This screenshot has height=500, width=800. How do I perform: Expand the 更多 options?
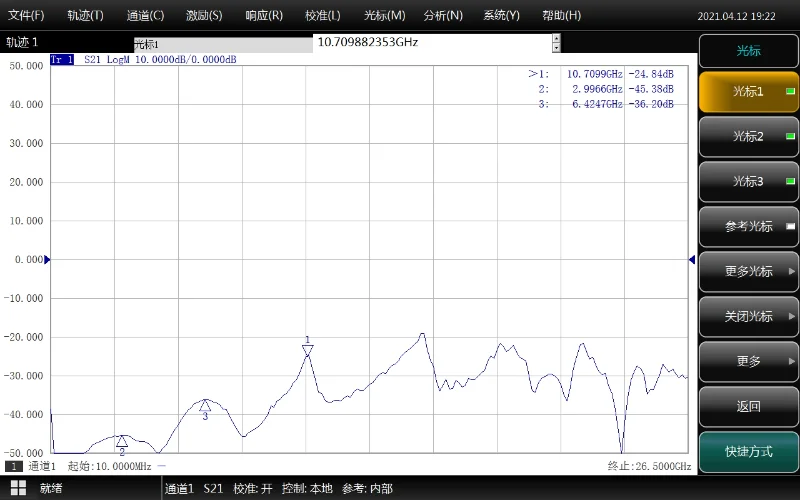pos(748,362)
